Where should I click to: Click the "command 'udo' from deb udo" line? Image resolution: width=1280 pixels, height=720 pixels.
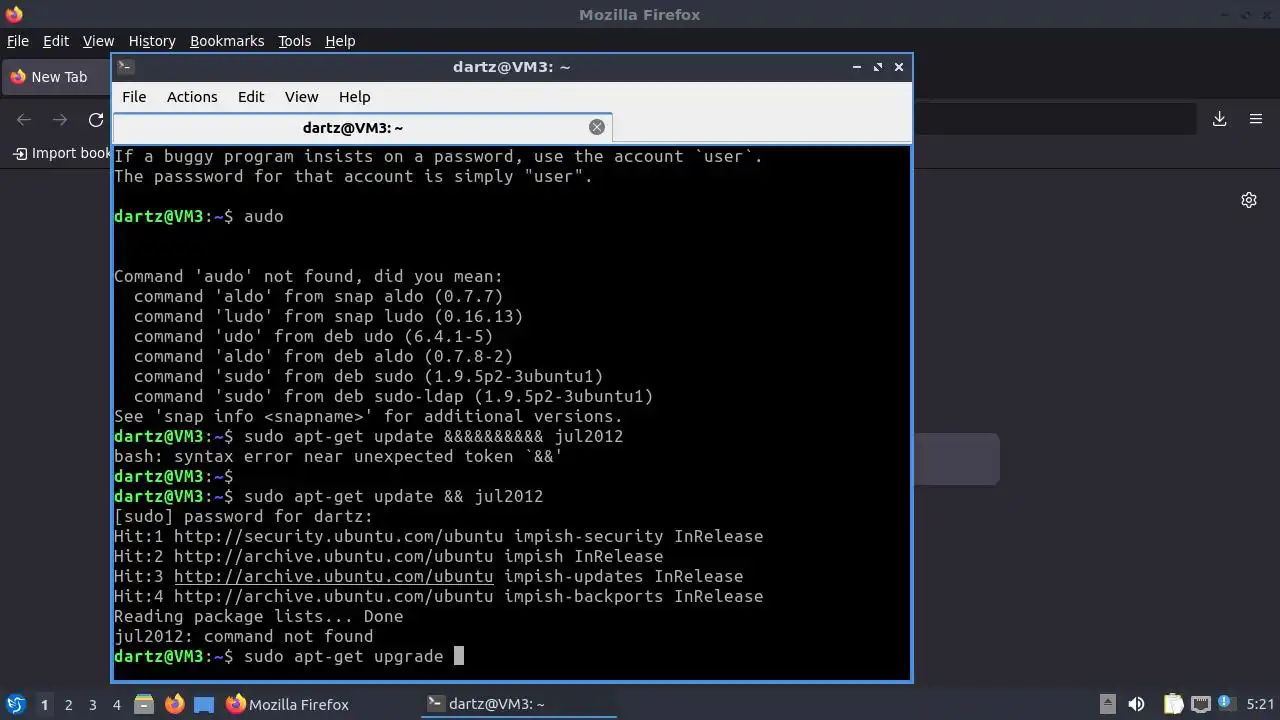313,336
